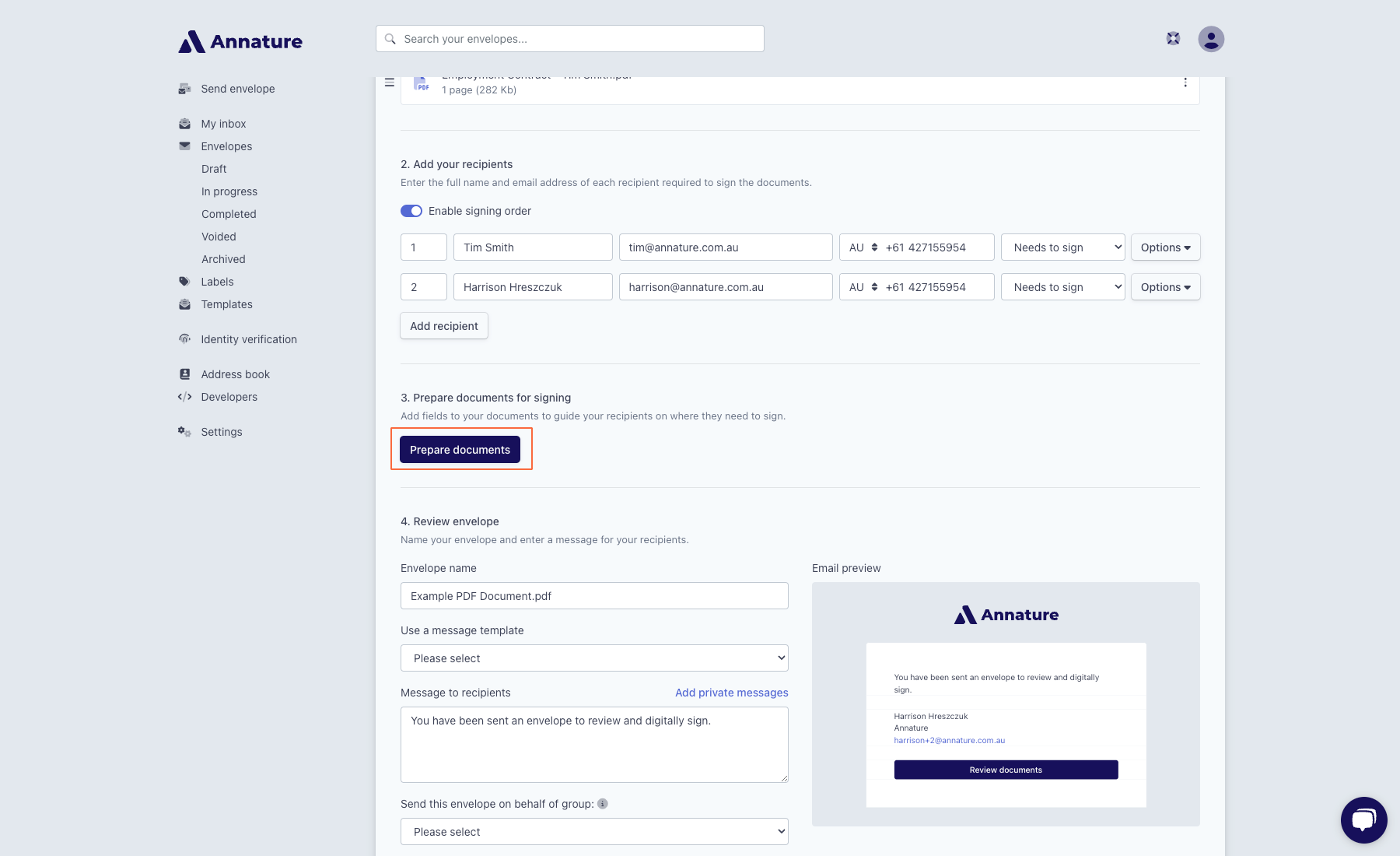Image resolution: width=1400 pixels, height=856 pixels.
Task: Click the Message to recipients textarea
Action: [x=594, y=745]
